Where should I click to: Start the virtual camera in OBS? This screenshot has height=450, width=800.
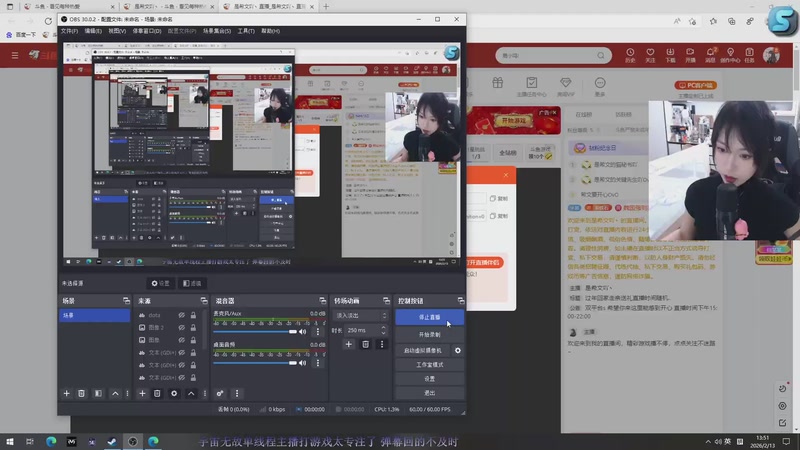[423, 351]
